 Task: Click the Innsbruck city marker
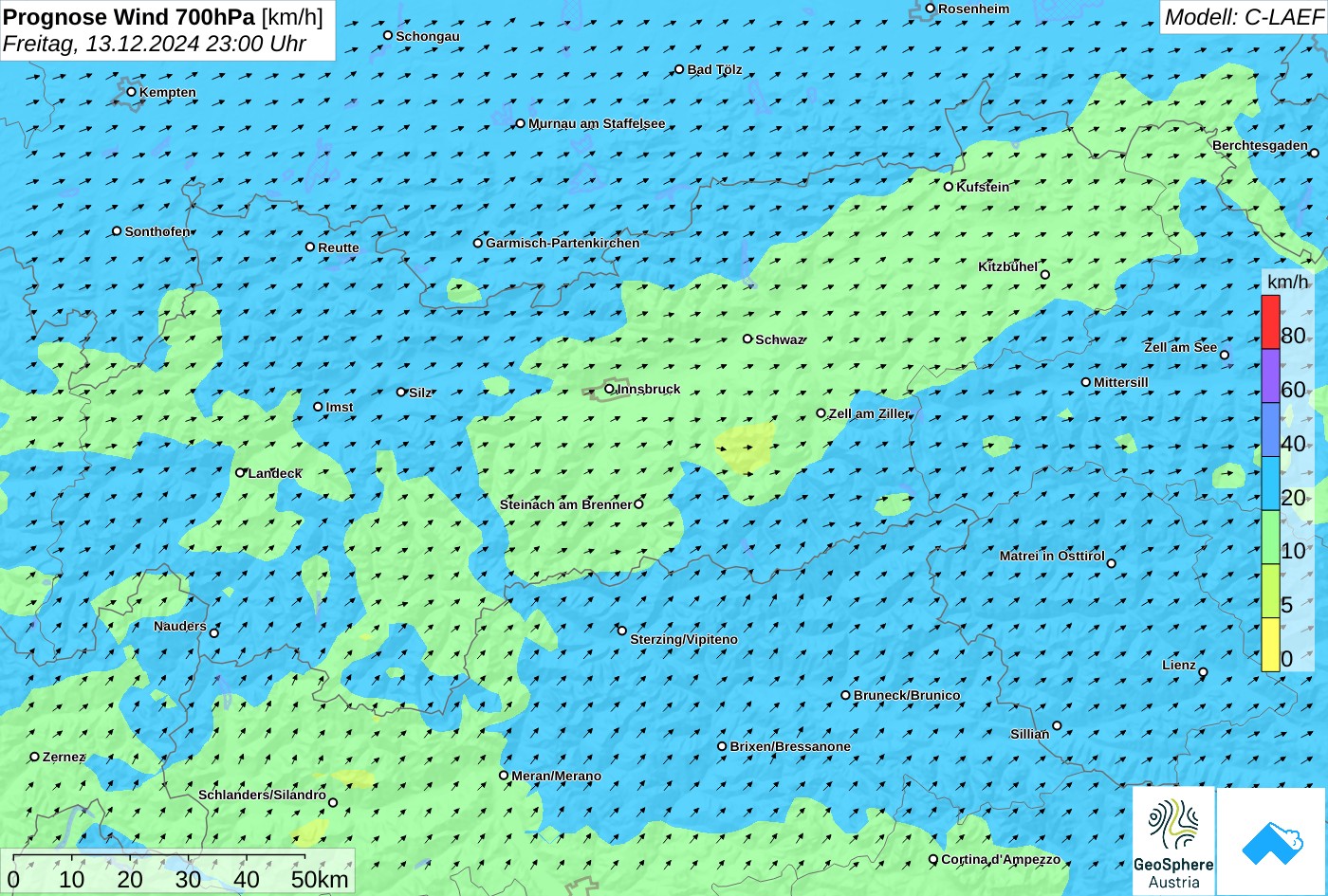pyautogui.click(x=609, y=389)
